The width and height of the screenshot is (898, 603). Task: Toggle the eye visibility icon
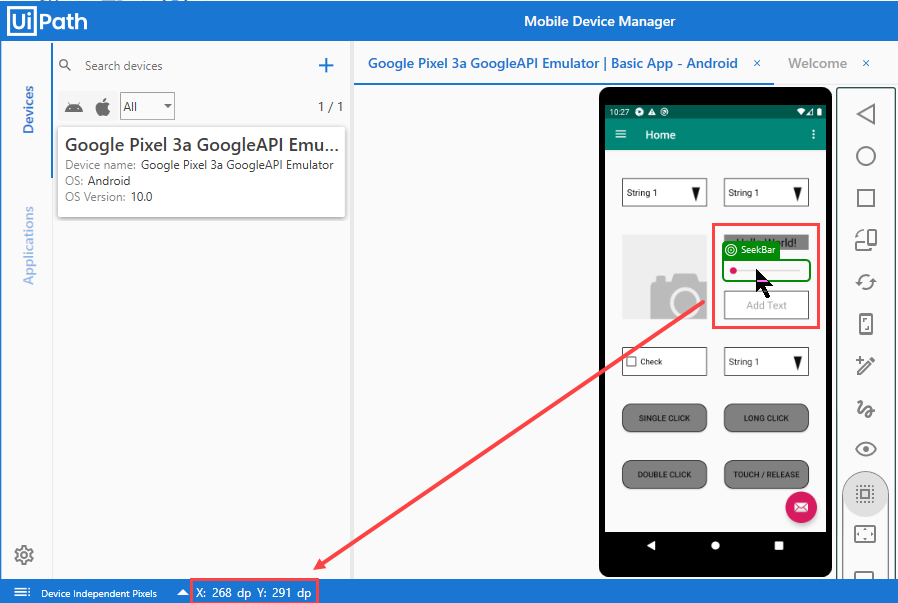coord(865,449)
